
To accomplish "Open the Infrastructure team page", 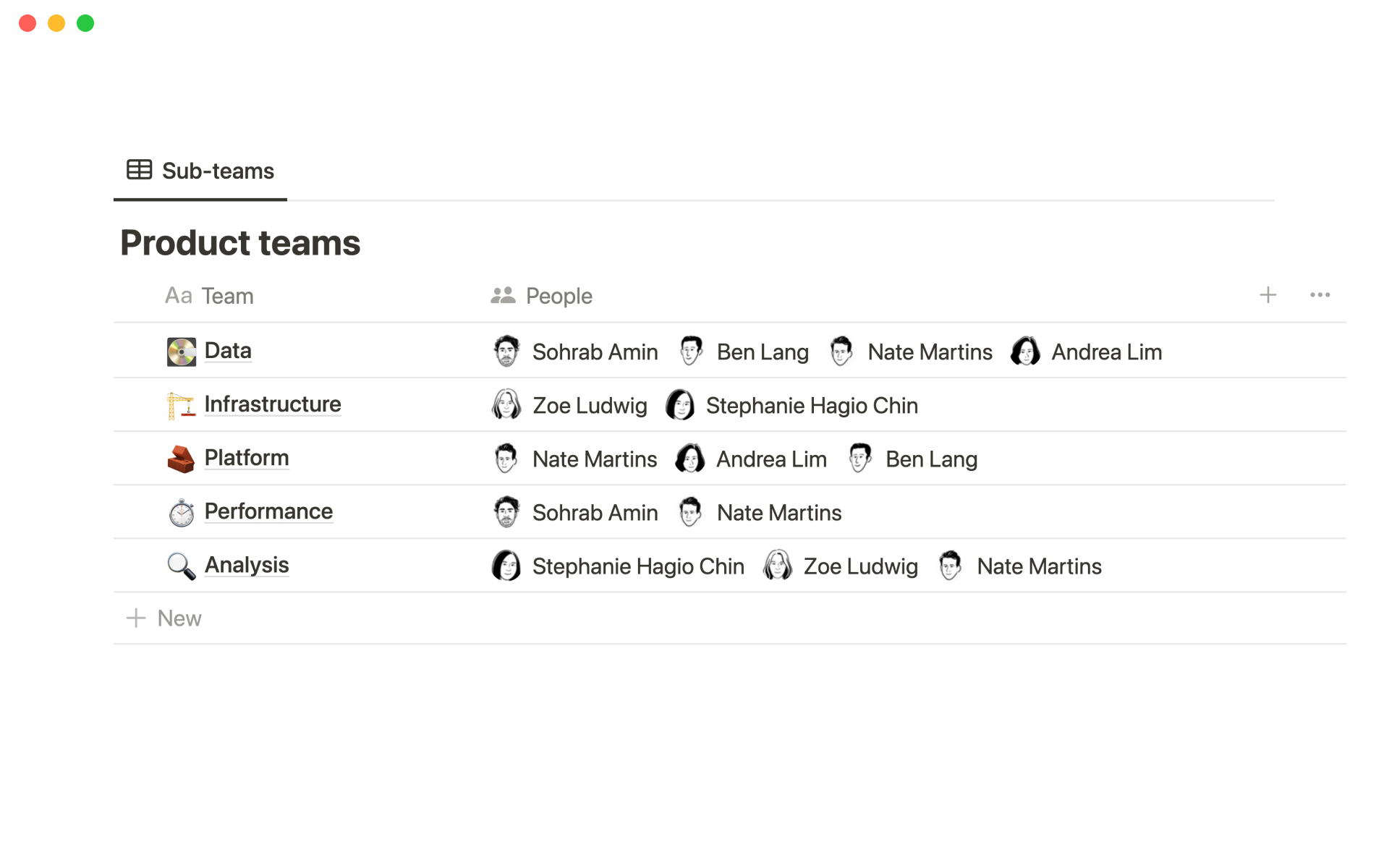I will click(273, 404).
